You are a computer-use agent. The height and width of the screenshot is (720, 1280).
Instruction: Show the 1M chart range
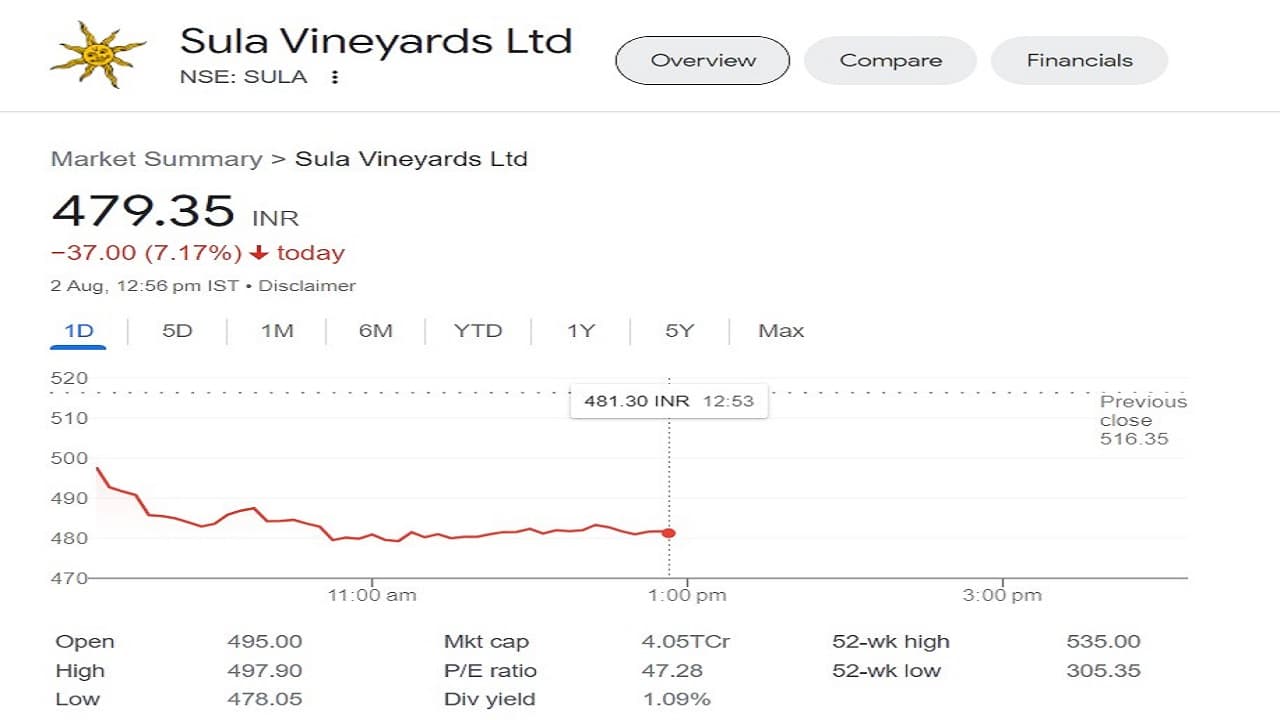coord(277,331)
